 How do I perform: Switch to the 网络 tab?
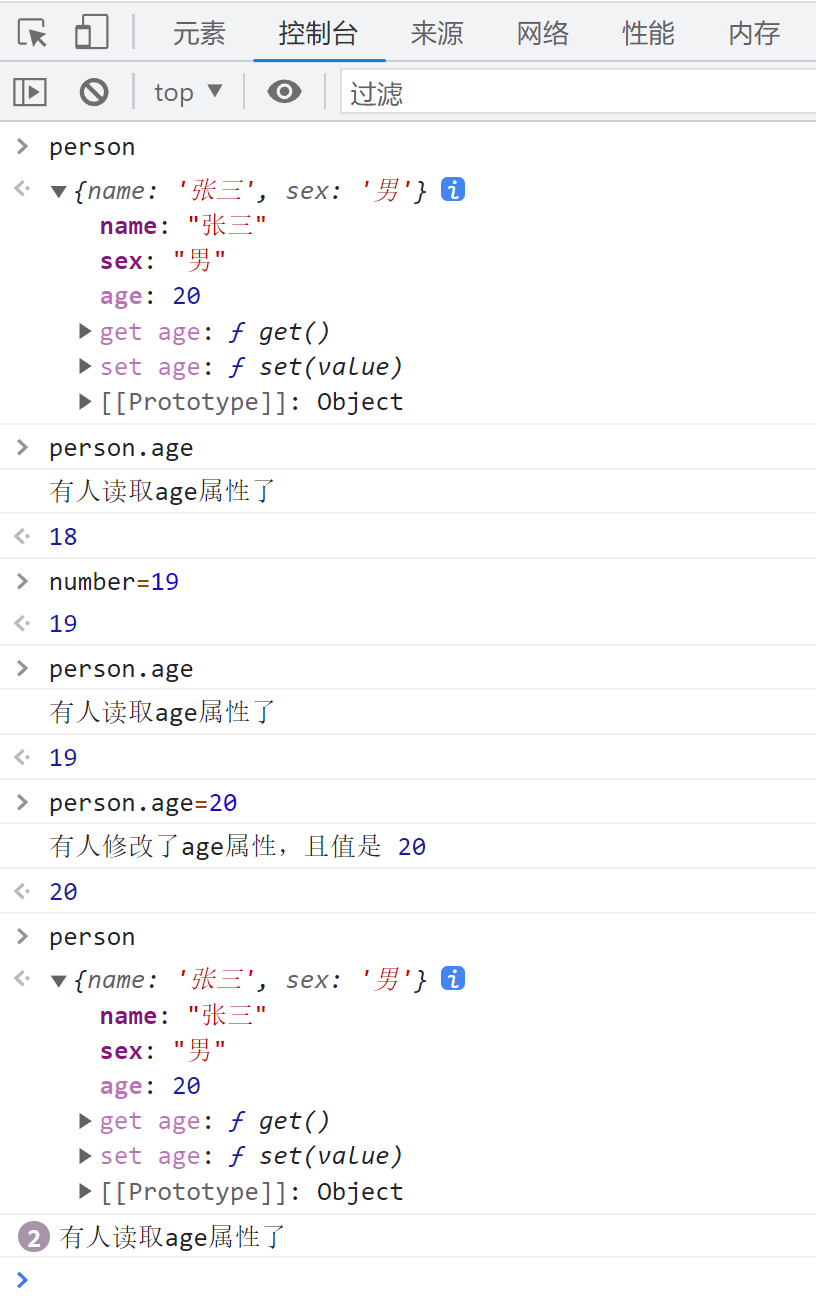pyautogui.click(x=542, y=33)
